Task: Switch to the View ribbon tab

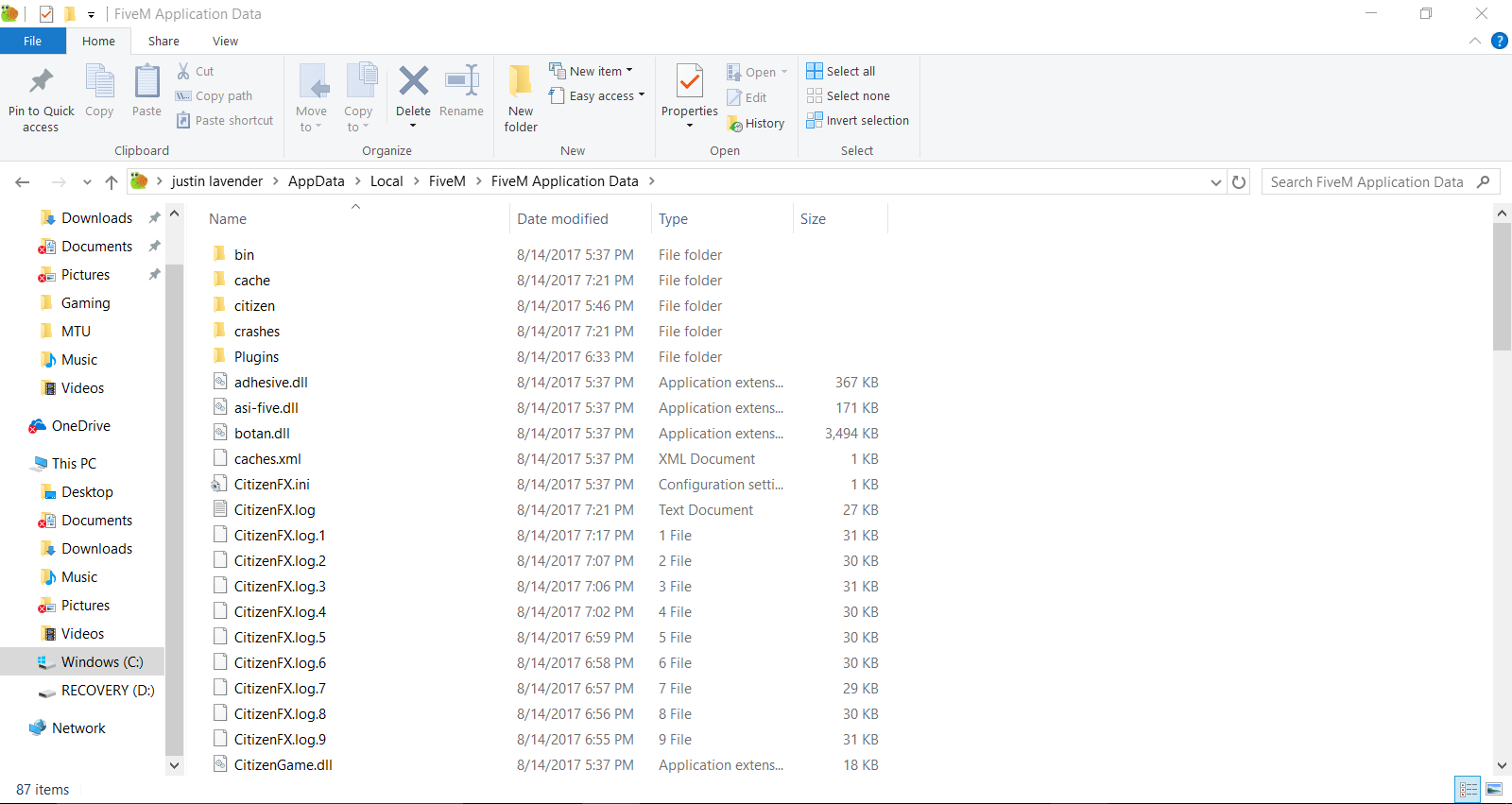Action: click(225, 41)
